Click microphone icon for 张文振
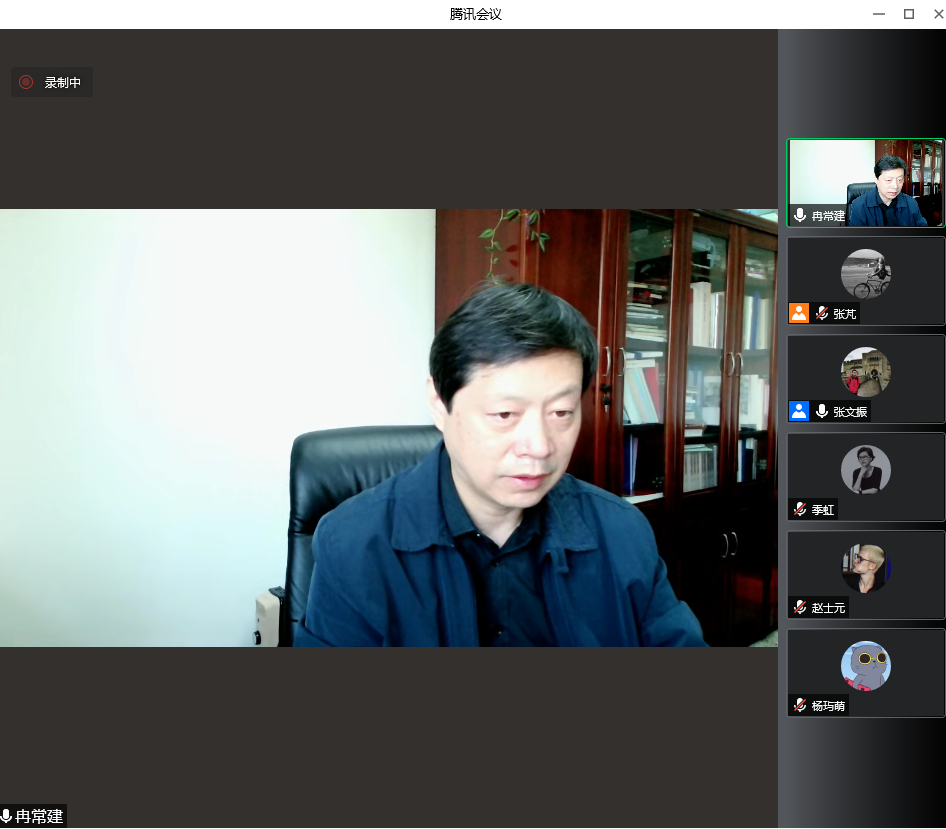The image size is (946, 829). 822,411
